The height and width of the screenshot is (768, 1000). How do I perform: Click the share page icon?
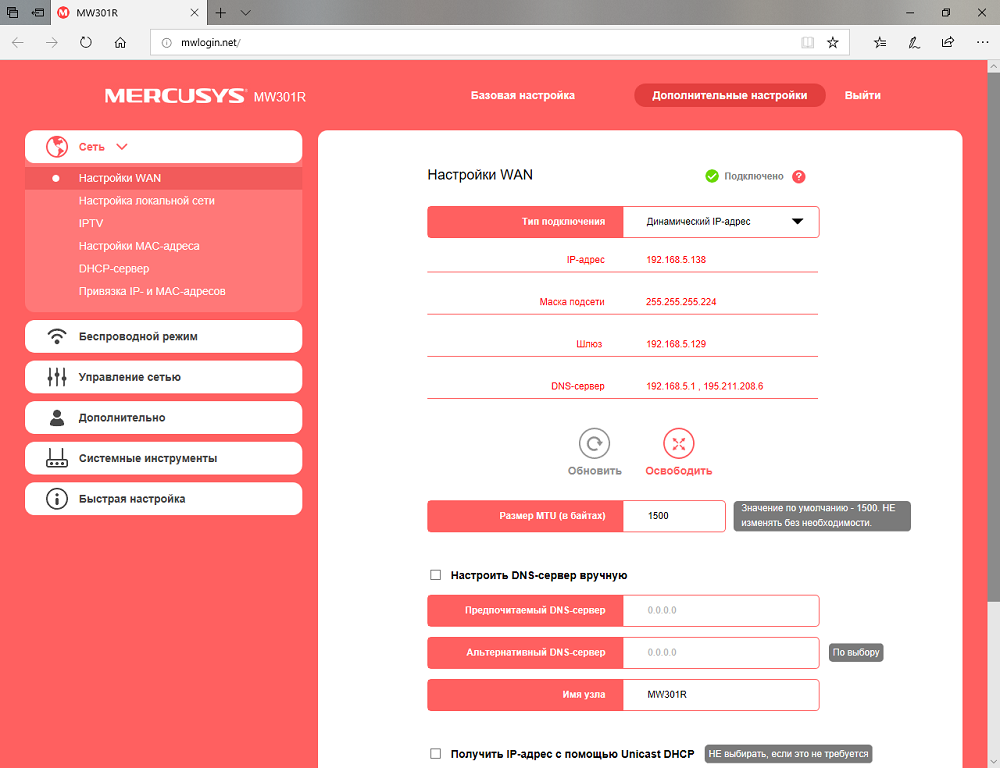pos(948,43)
